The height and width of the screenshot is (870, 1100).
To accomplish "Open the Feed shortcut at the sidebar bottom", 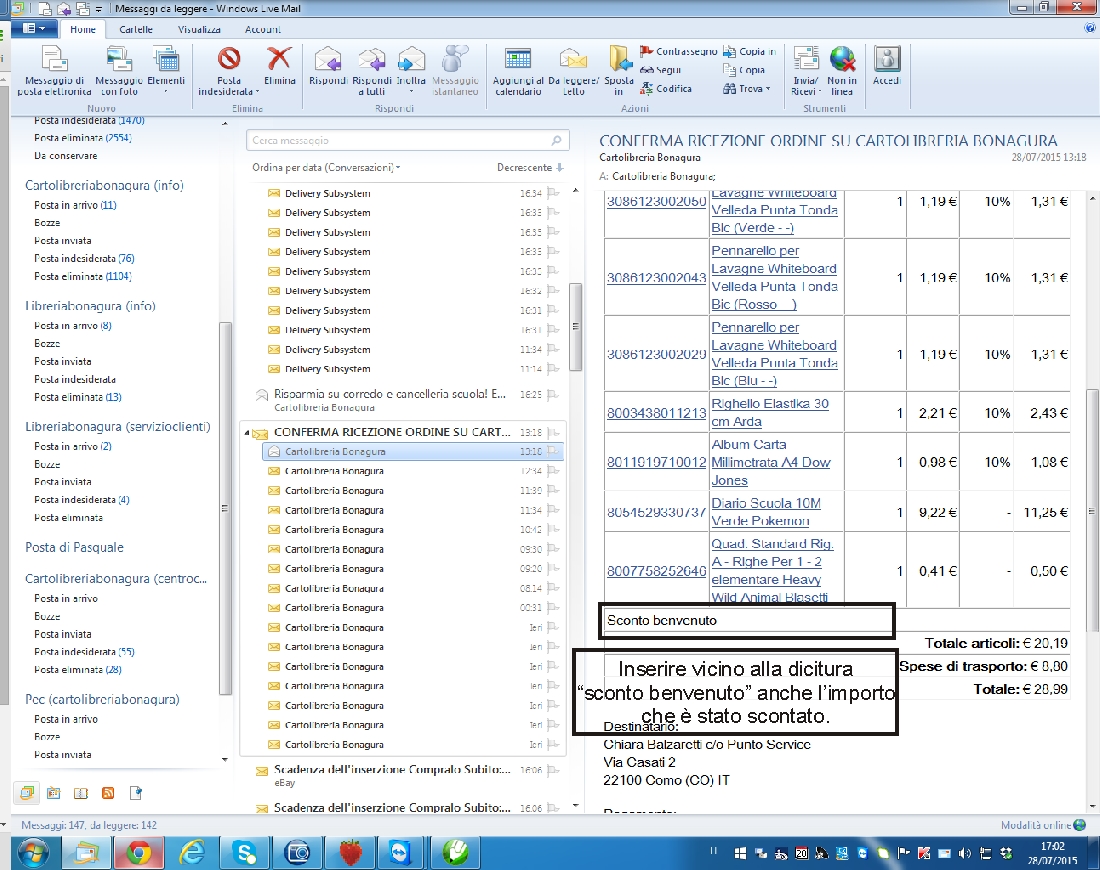I will click(x=108, y=793).
